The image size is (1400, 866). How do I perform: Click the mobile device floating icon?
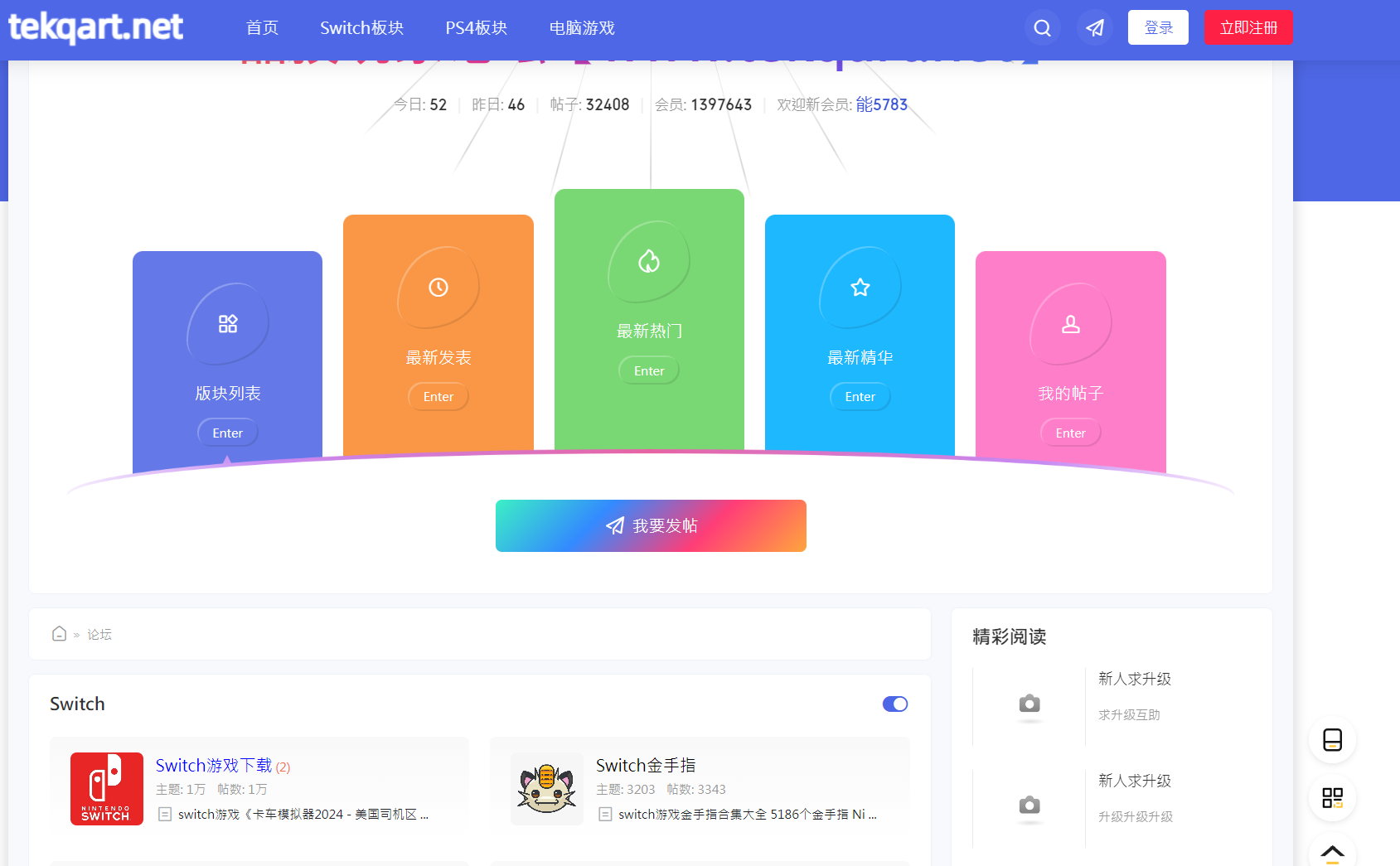pos(1332,739)
